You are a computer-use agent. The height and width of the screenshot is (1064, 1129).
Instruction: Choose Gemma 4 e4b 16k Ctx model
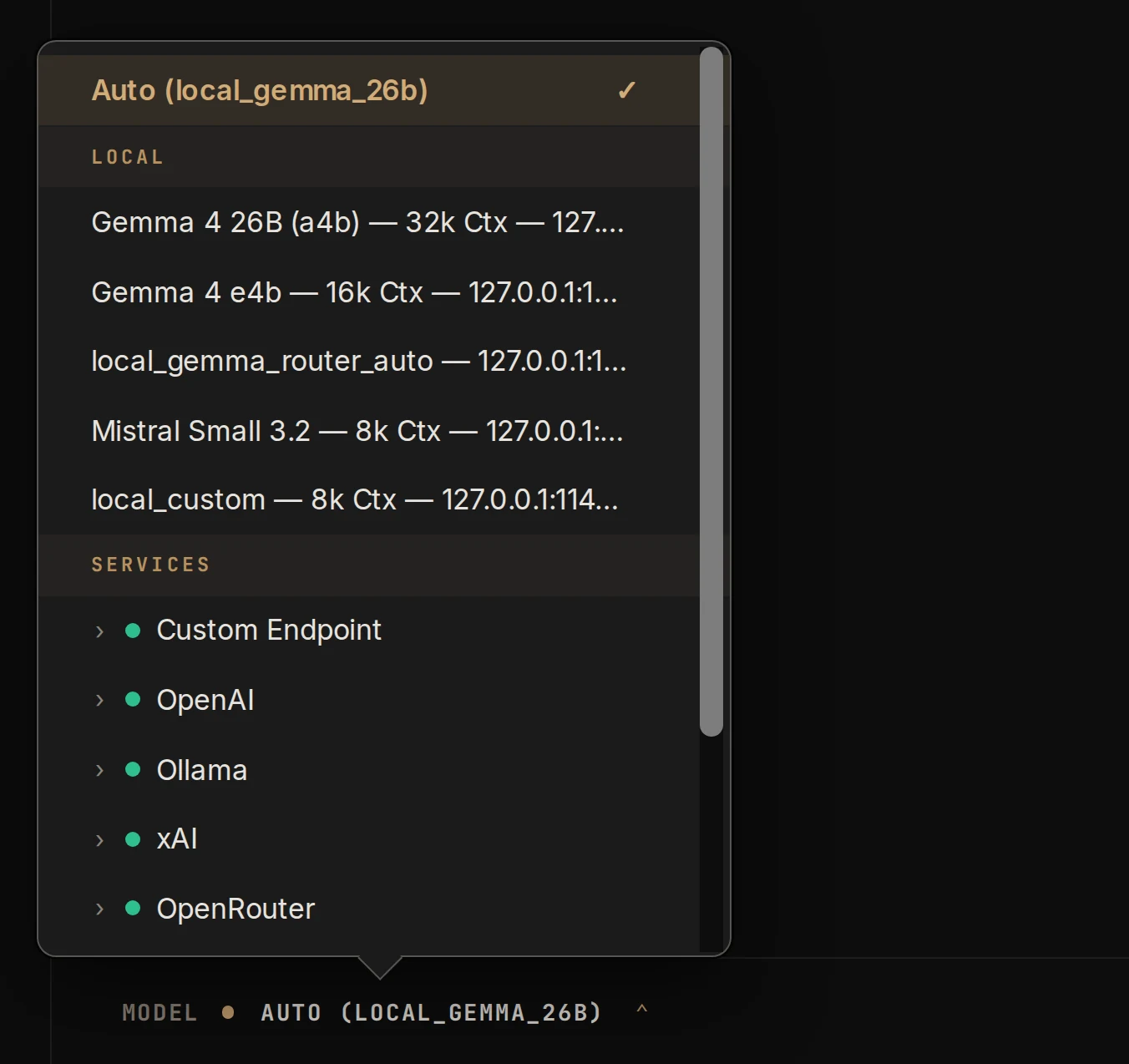coord(368,292)
